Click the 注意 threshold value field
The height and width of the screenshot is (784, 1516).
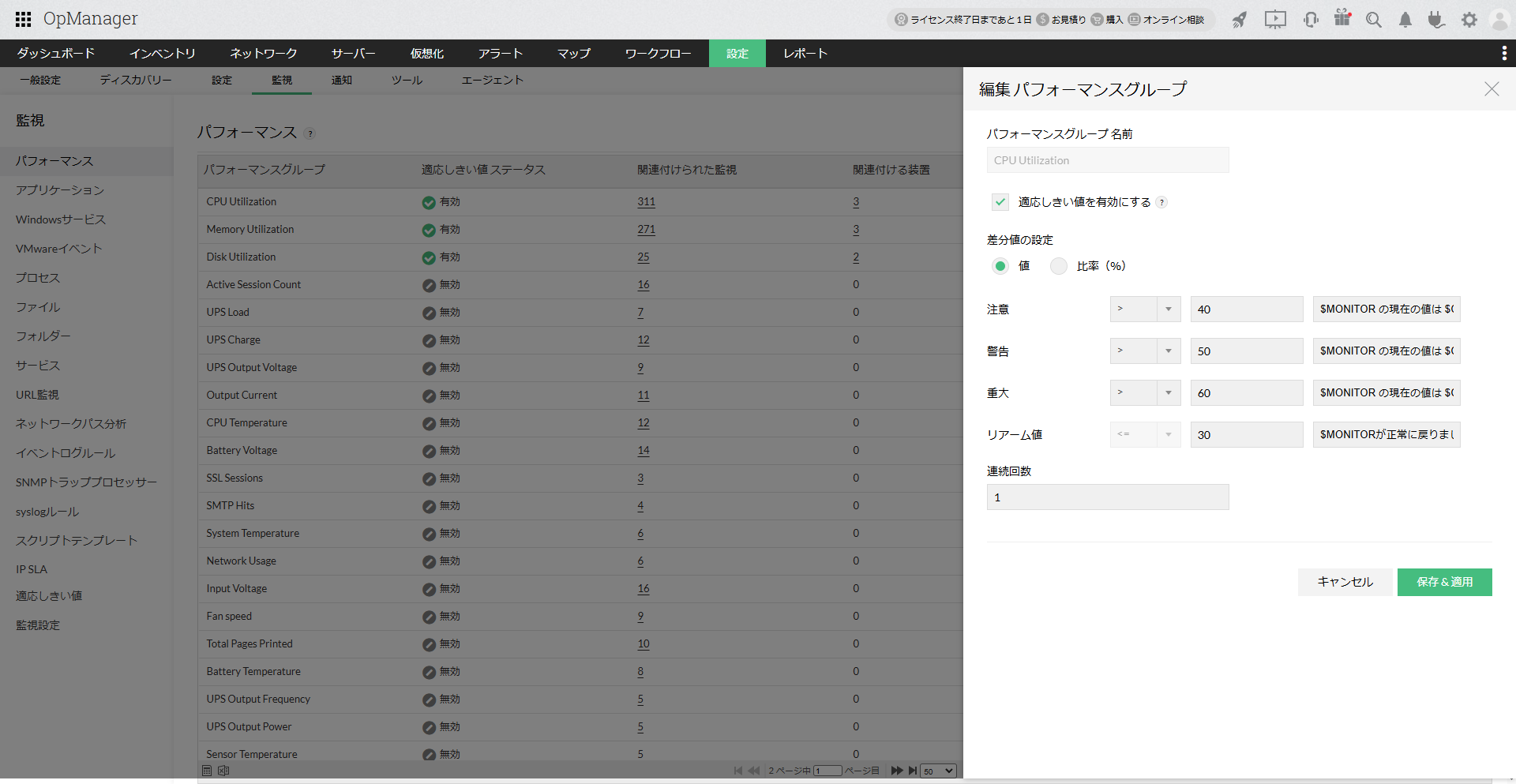pyautogui.click(x=1247, y=309)
